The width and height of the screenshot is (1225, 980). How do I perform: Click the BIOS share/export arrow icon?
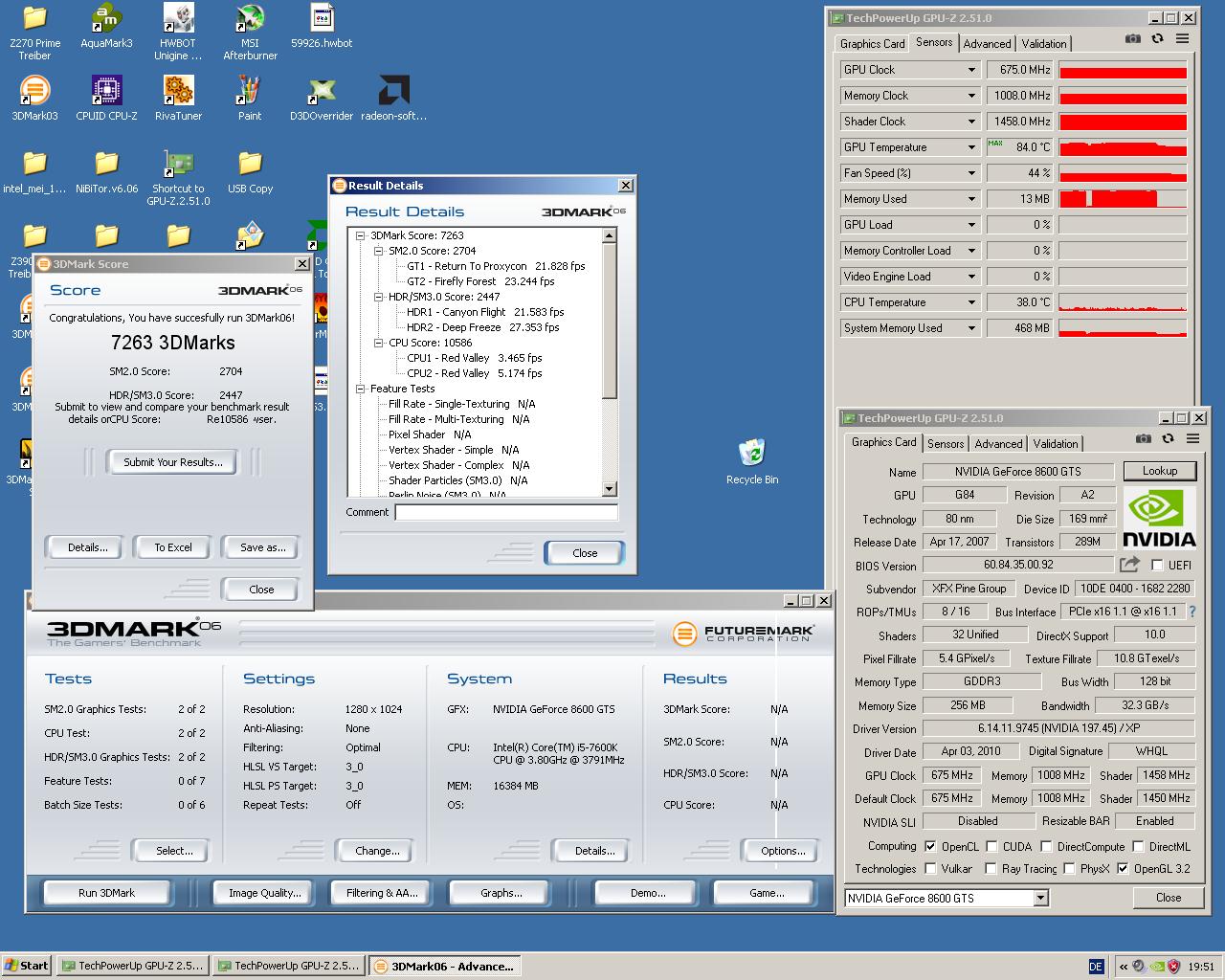point(1129,565)
